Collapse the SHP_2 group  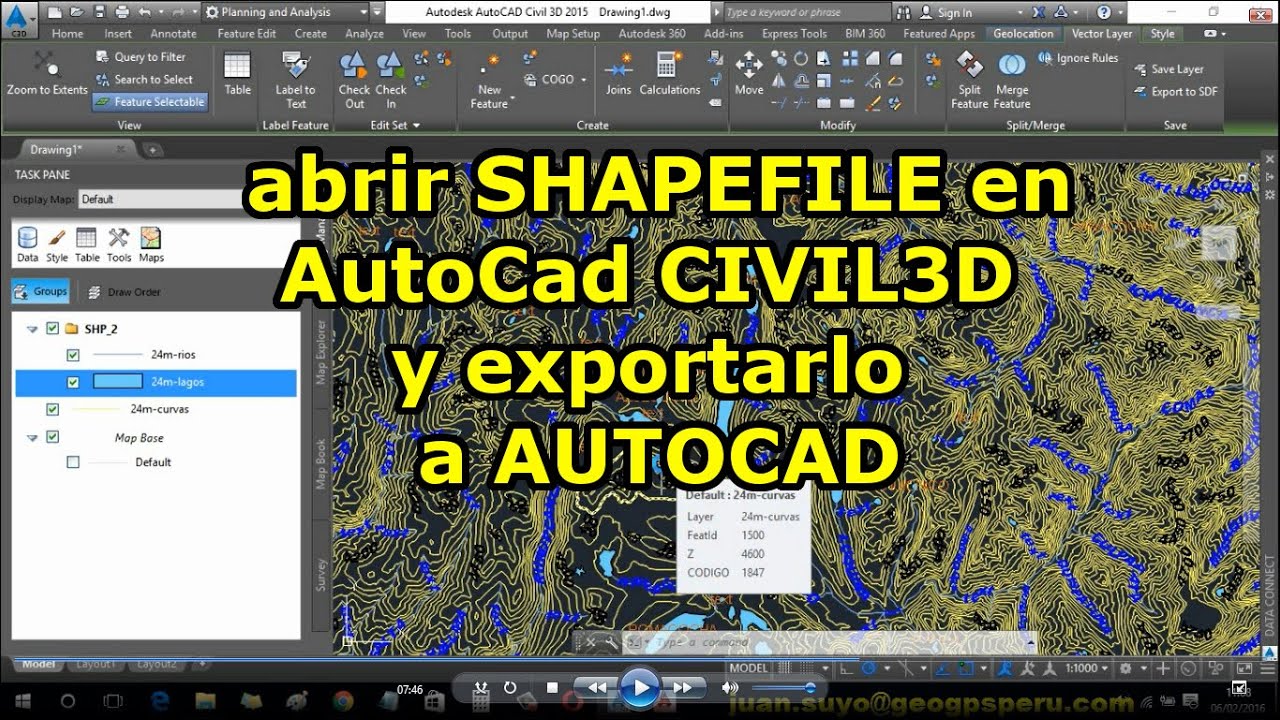32,328
